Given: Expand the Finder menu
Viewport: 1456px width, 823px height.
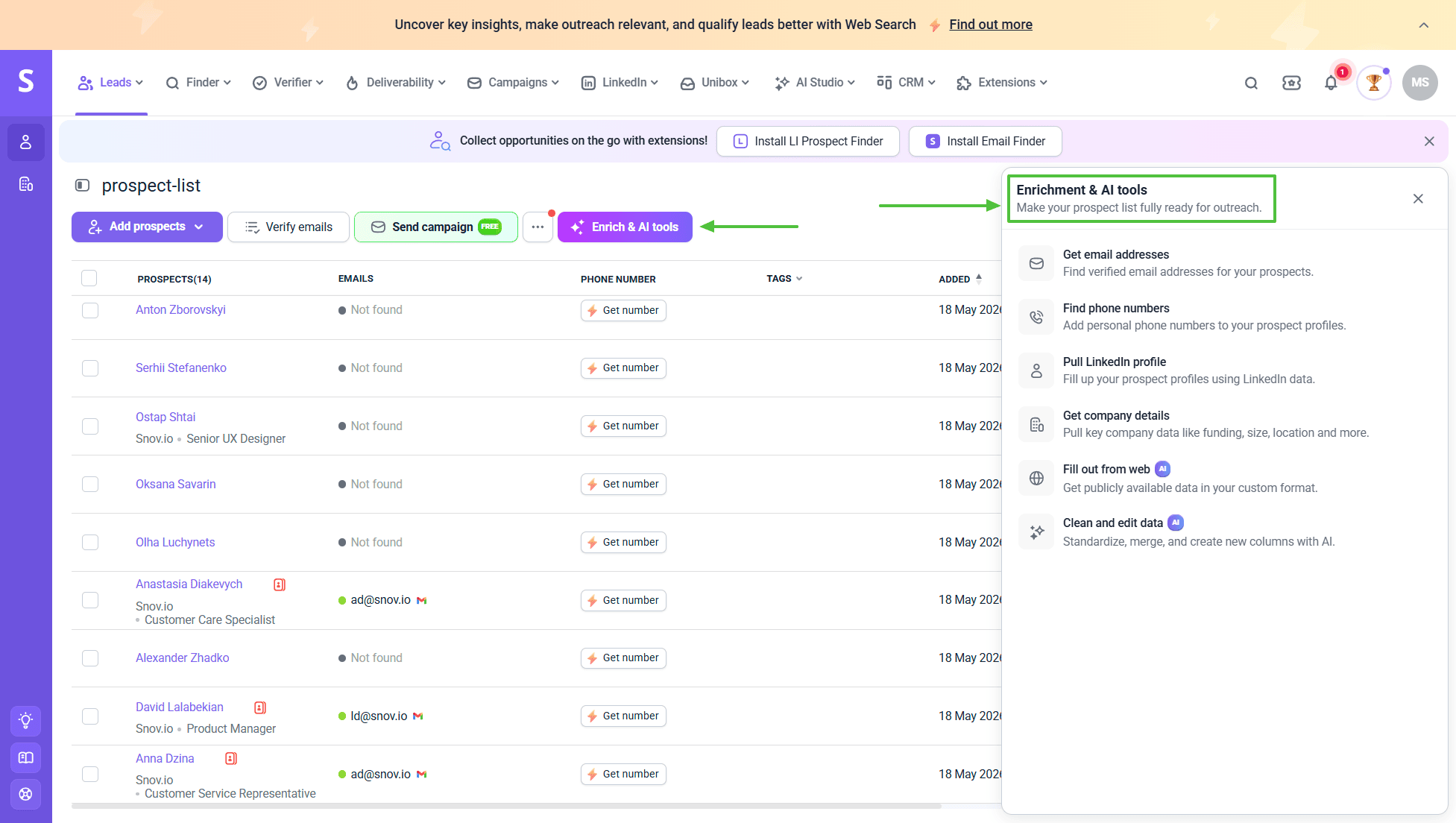Looking at the screenshot, I should tap(198, 83).
